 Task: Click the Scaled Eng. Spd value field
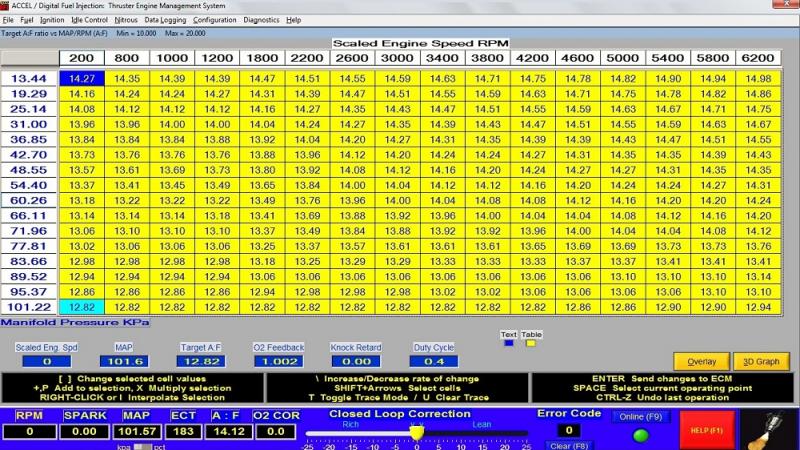[x=46, y=361]
